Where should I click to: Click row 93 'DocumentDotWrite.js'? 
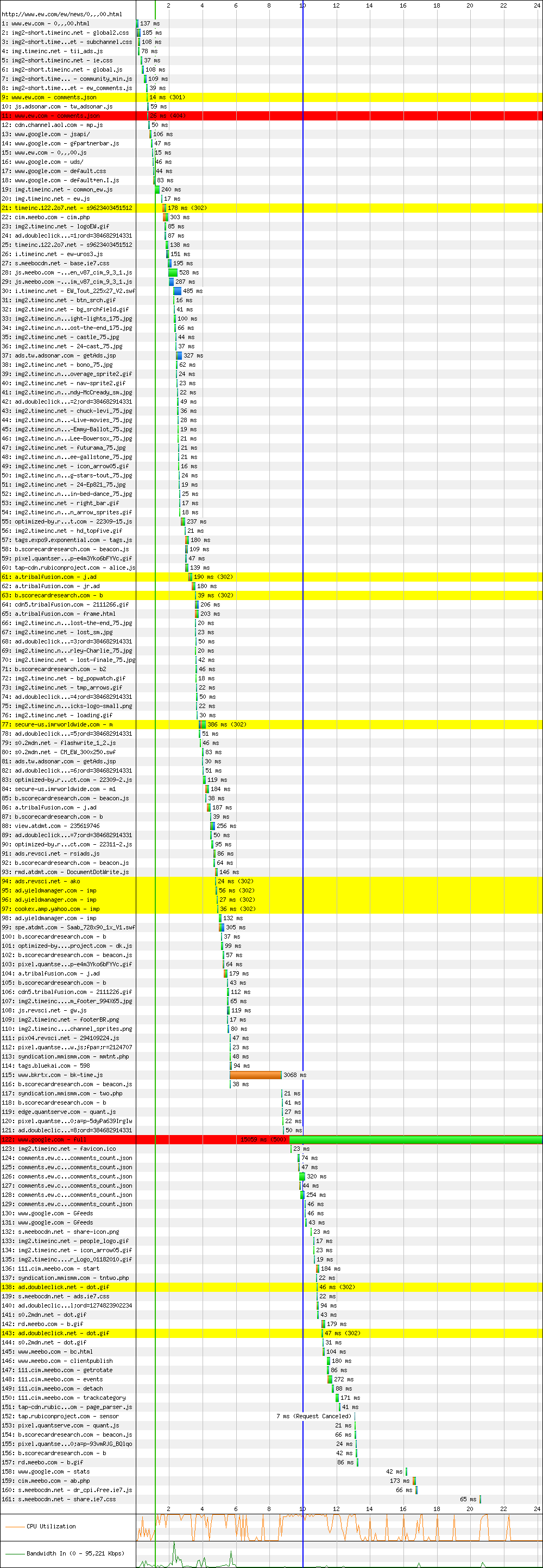[x=271, y=872]
